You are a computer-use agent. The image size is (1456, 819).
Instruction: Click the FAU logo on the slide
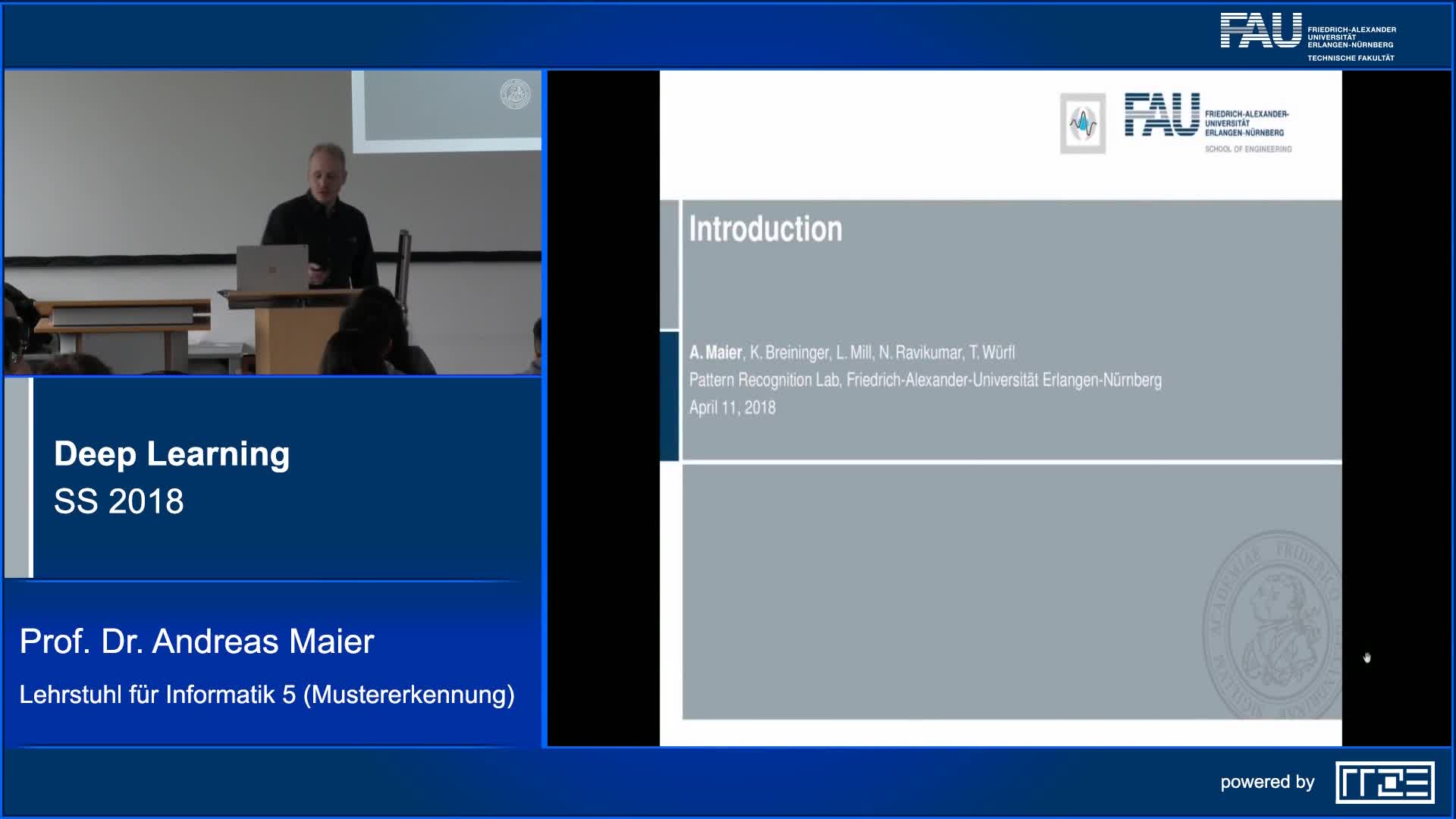tap(1162, 115)
